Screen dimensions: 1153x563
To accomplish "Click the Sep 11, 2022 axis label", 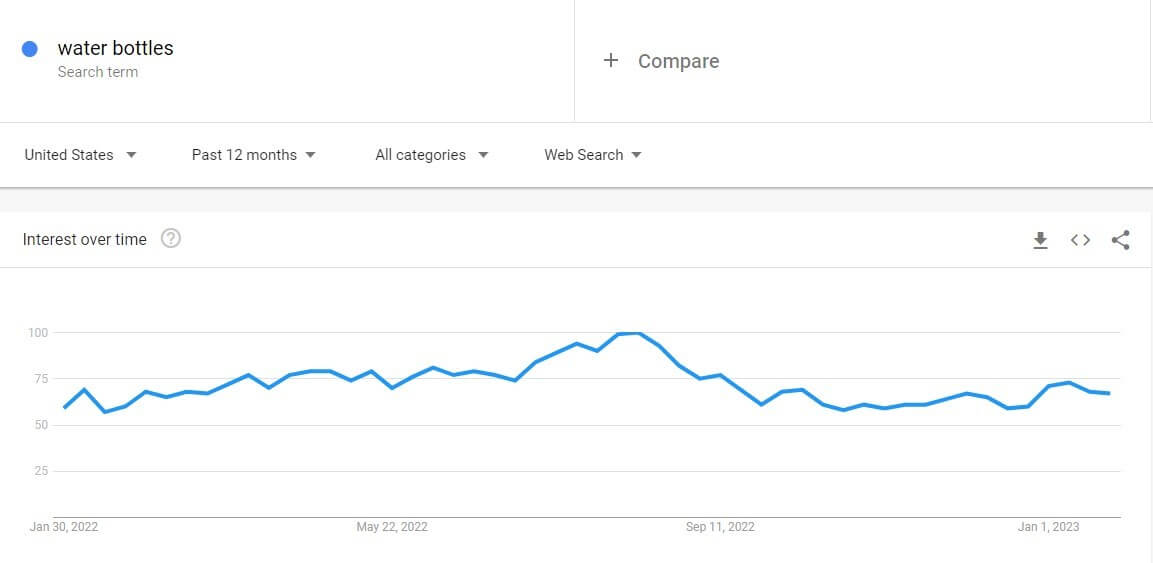I will click(720, 527).
